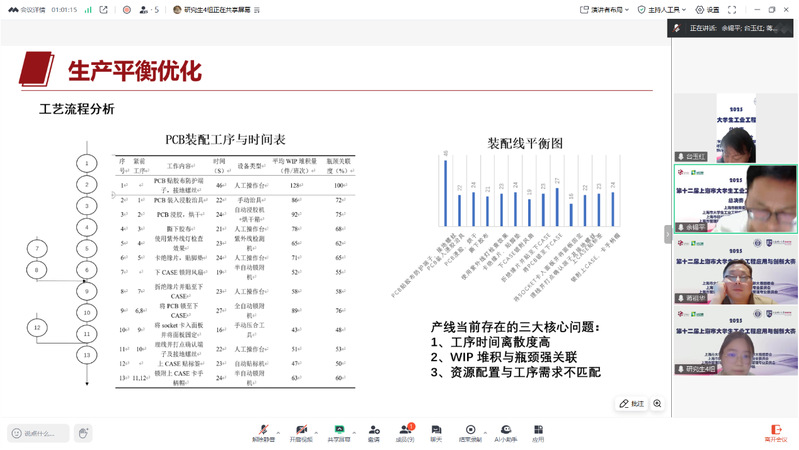Collapse the participant video side panel
The width and height of the screenshot is (799, 450).
coord(668,233)
